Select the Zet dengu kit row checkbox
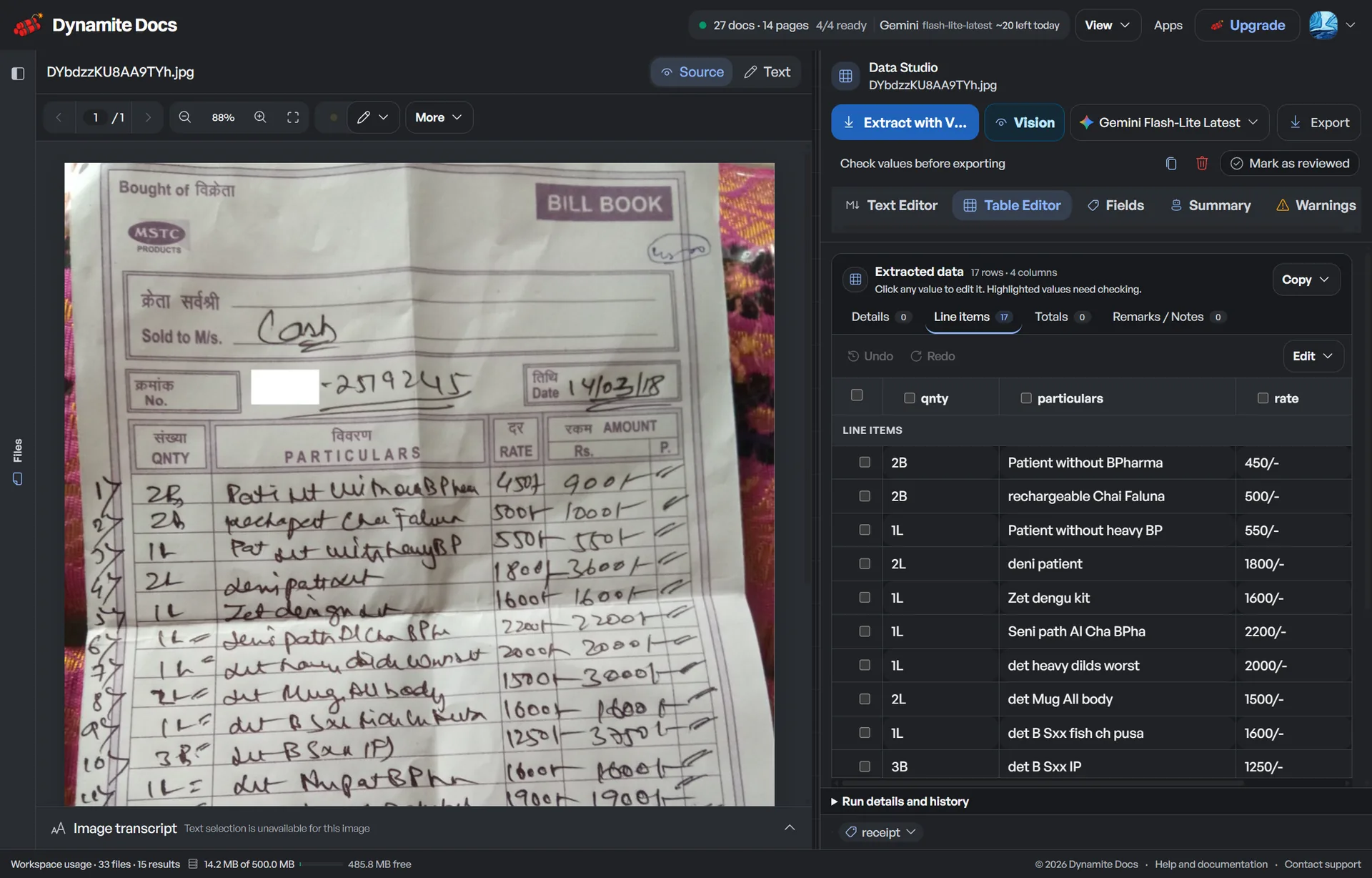 coord(865,597)
